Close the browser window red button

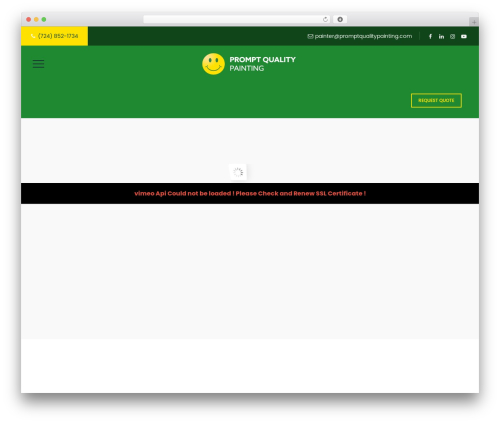[x=29, y=19]
